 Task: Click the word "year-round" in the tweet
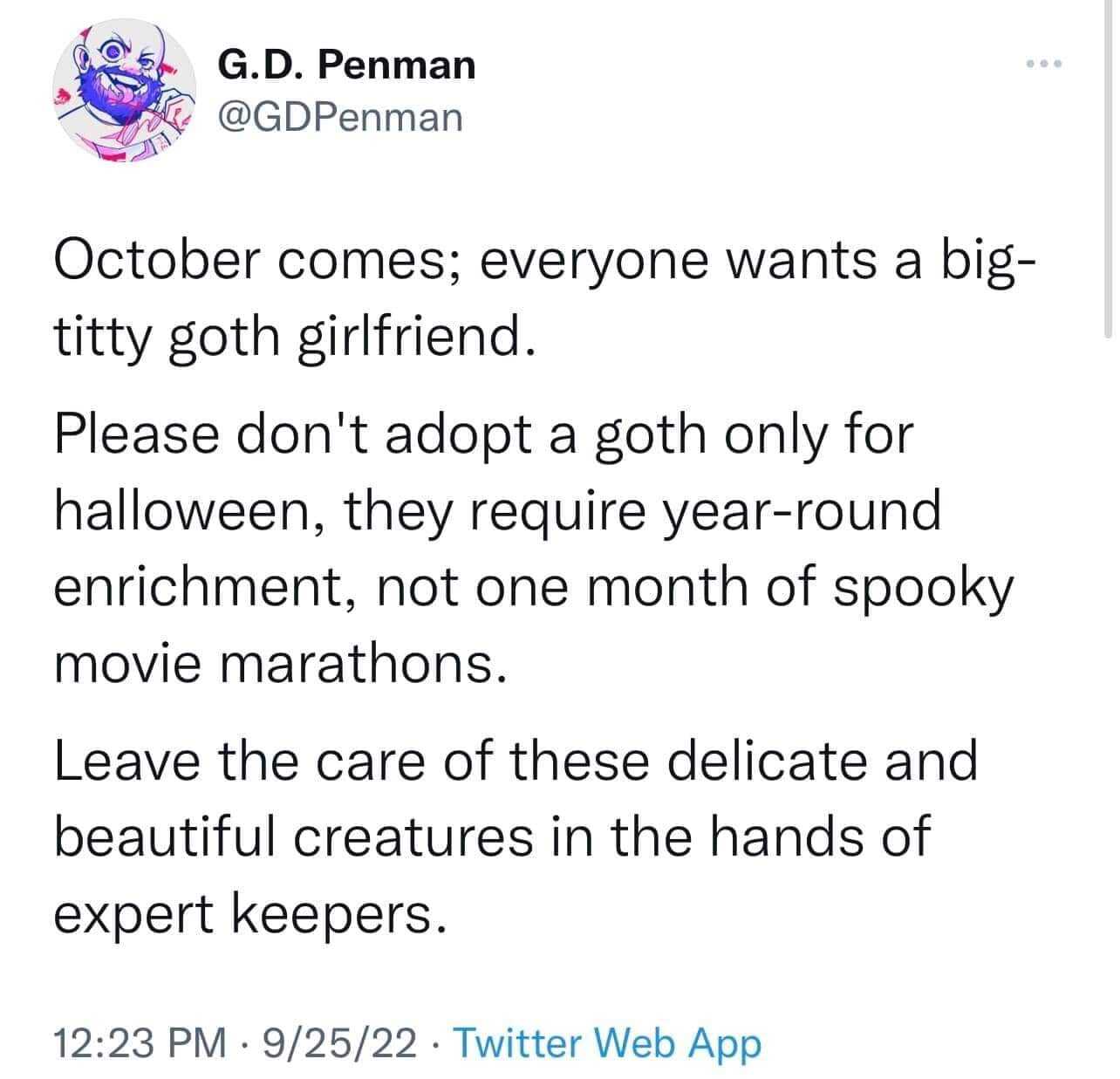coord(803,509)
